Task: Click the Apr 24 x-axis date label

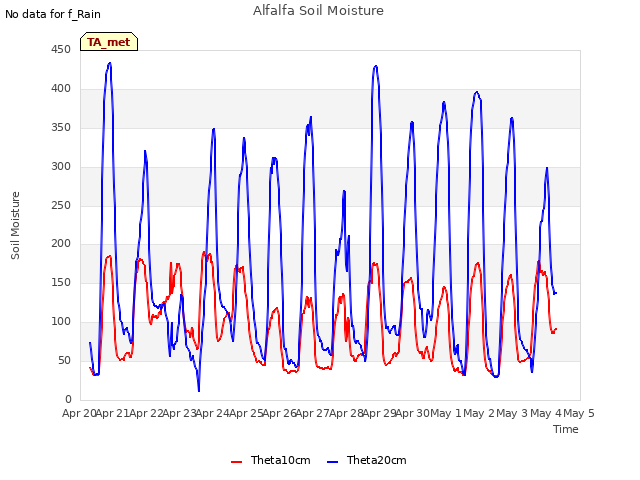Action: click(x=213, y=413)
